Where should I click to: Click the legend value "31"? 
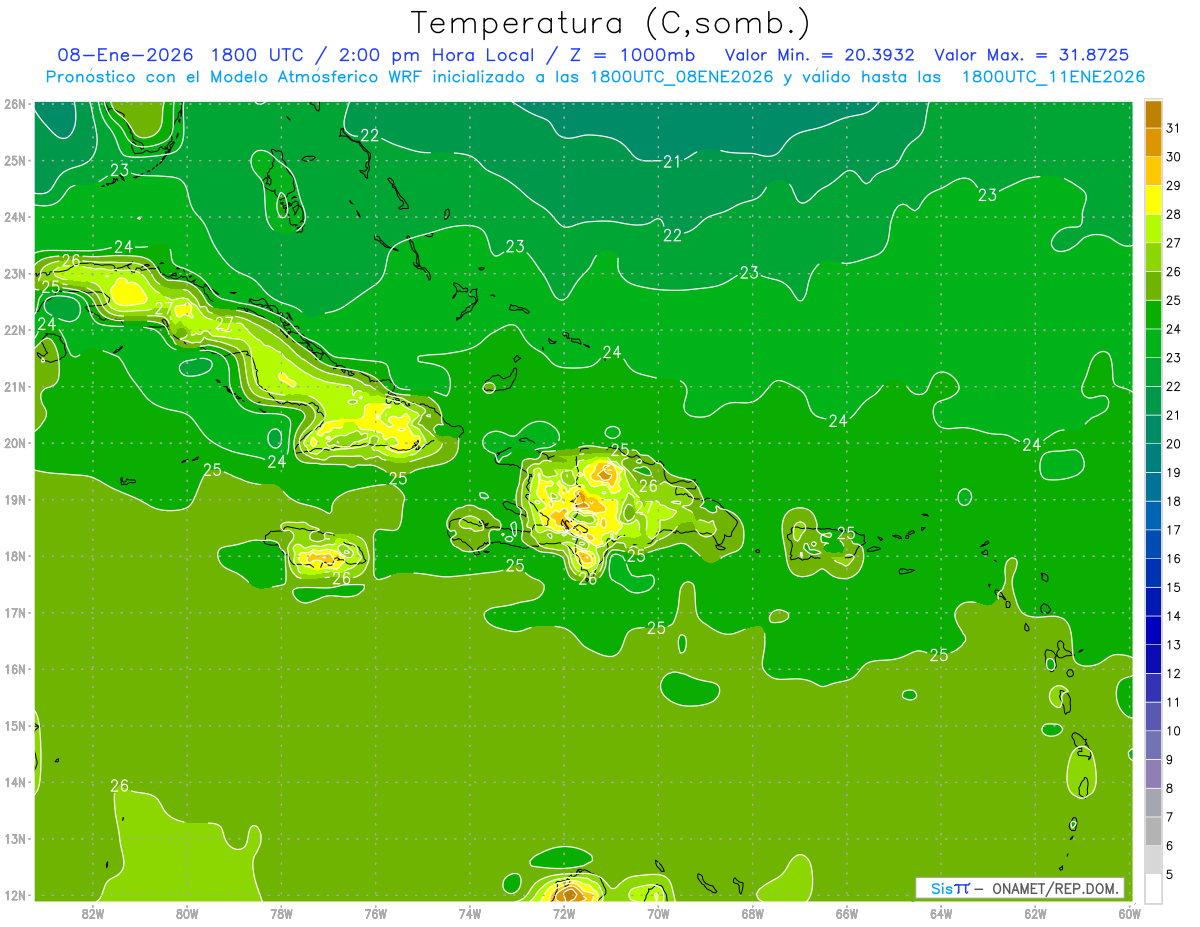1173,128
